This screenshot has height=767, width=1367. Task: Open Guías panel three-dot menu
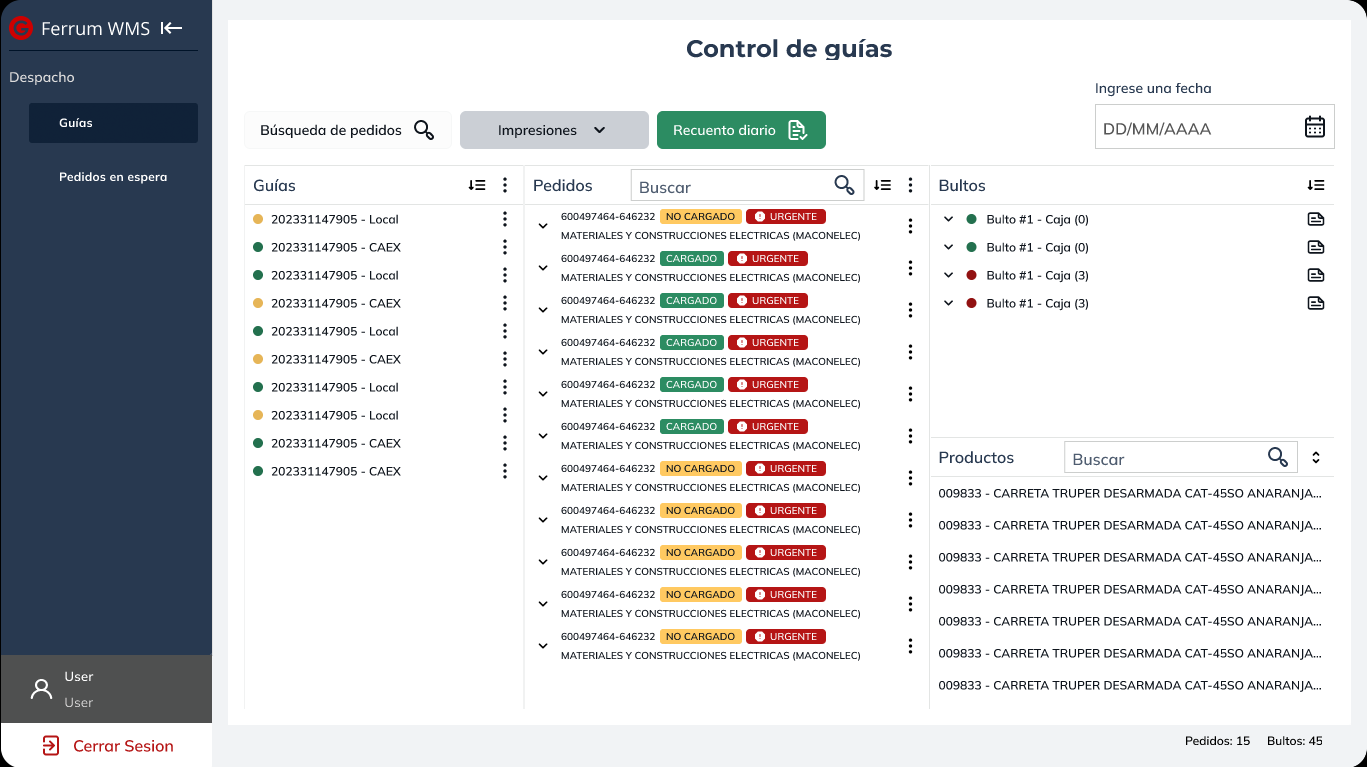click(505, 185)
